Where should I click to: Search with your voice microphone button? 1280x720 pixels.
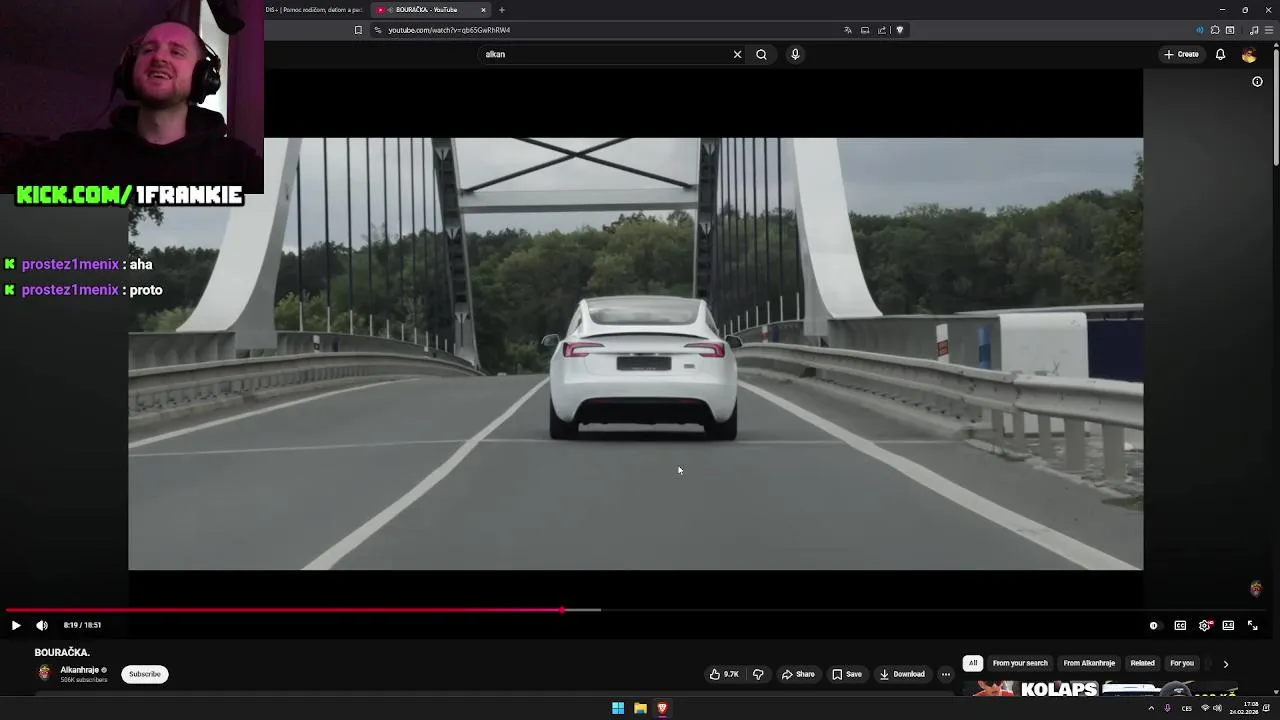795,54
